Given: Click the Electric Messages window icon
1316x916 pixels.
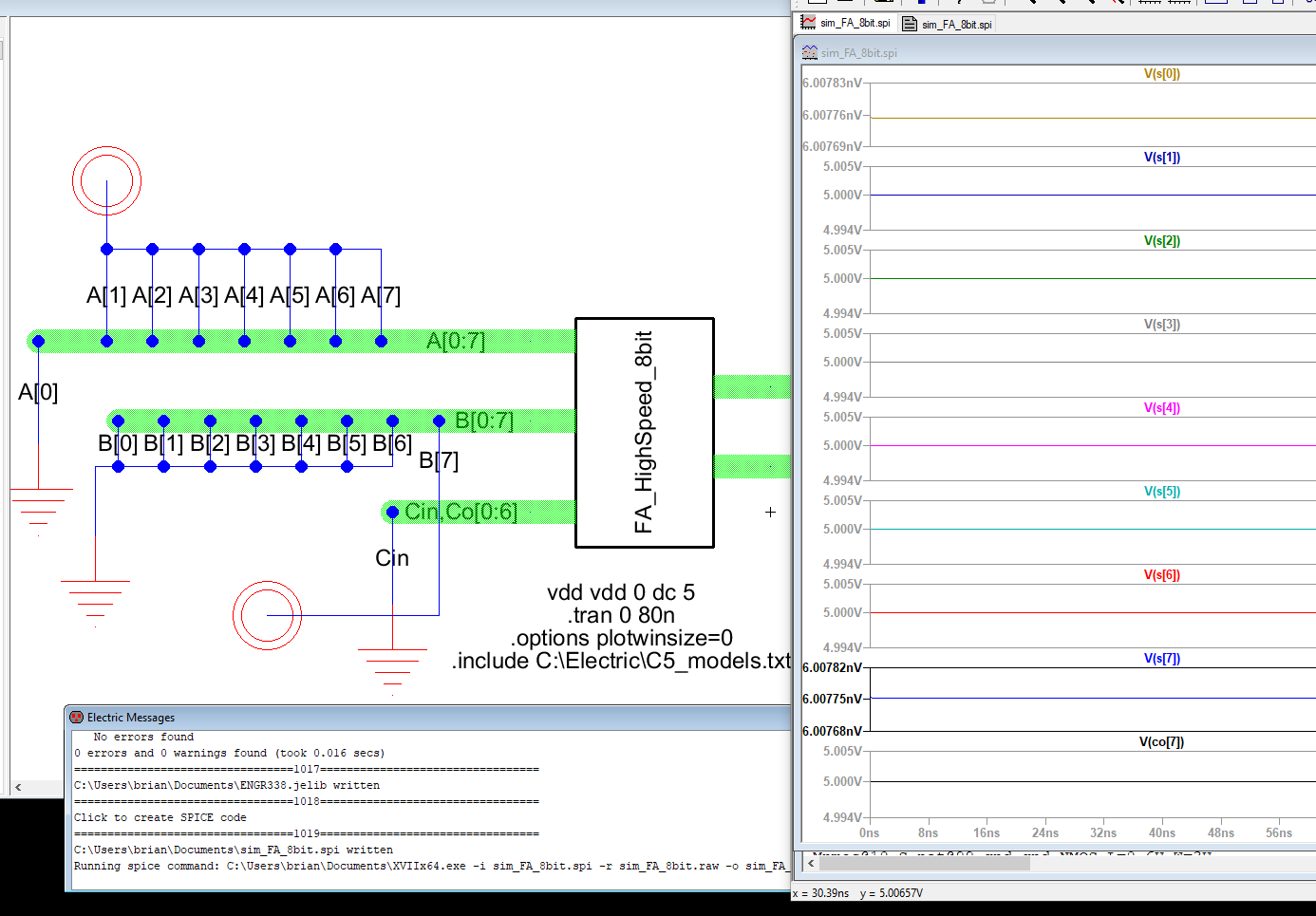Looking at the screenshot, I should click(76, 718).
